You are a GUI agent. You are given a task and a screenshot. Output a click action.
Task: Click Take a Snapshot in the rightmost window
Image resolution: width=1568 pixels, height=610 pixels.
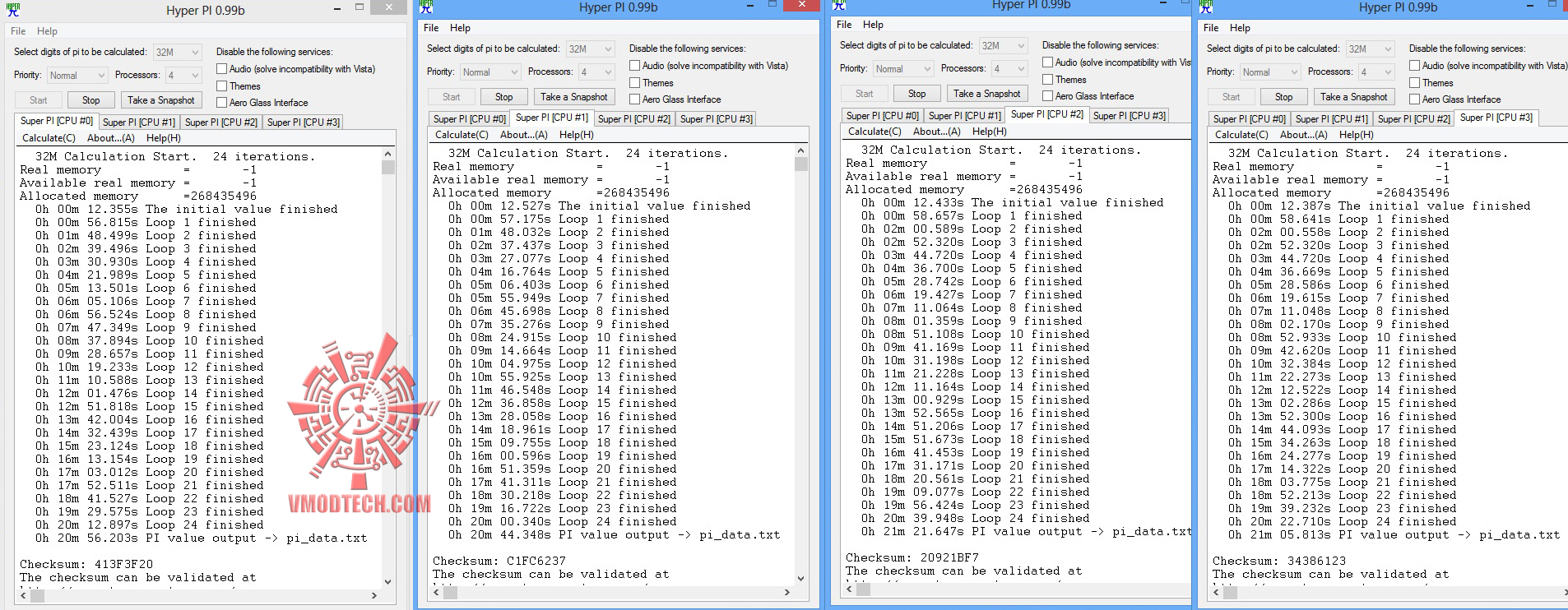tap(1354, 97)
